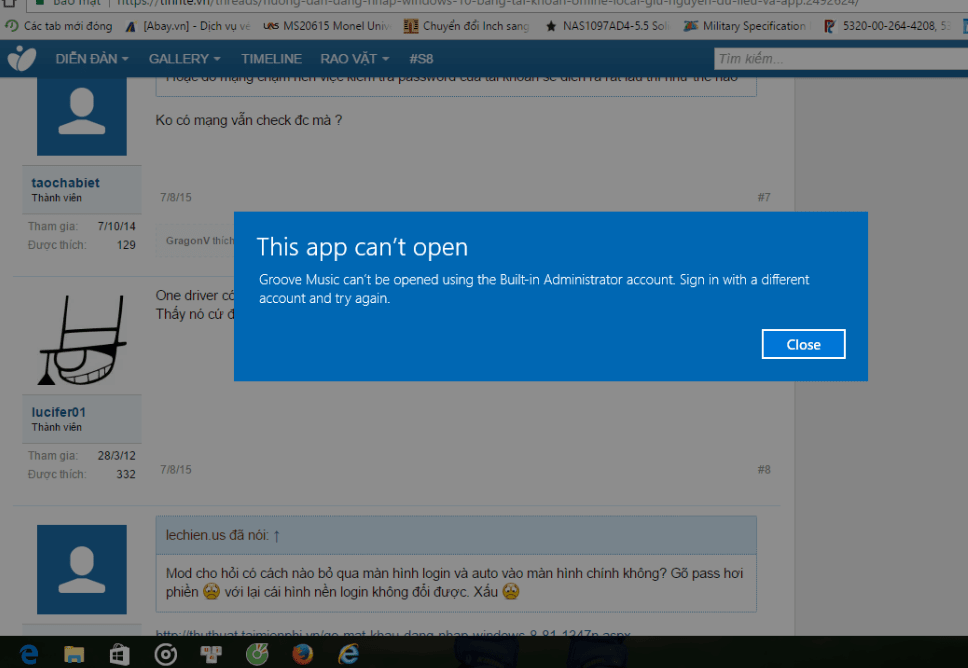
Task: Close the 'This app can't open' dialog
Action: [803, 344]
